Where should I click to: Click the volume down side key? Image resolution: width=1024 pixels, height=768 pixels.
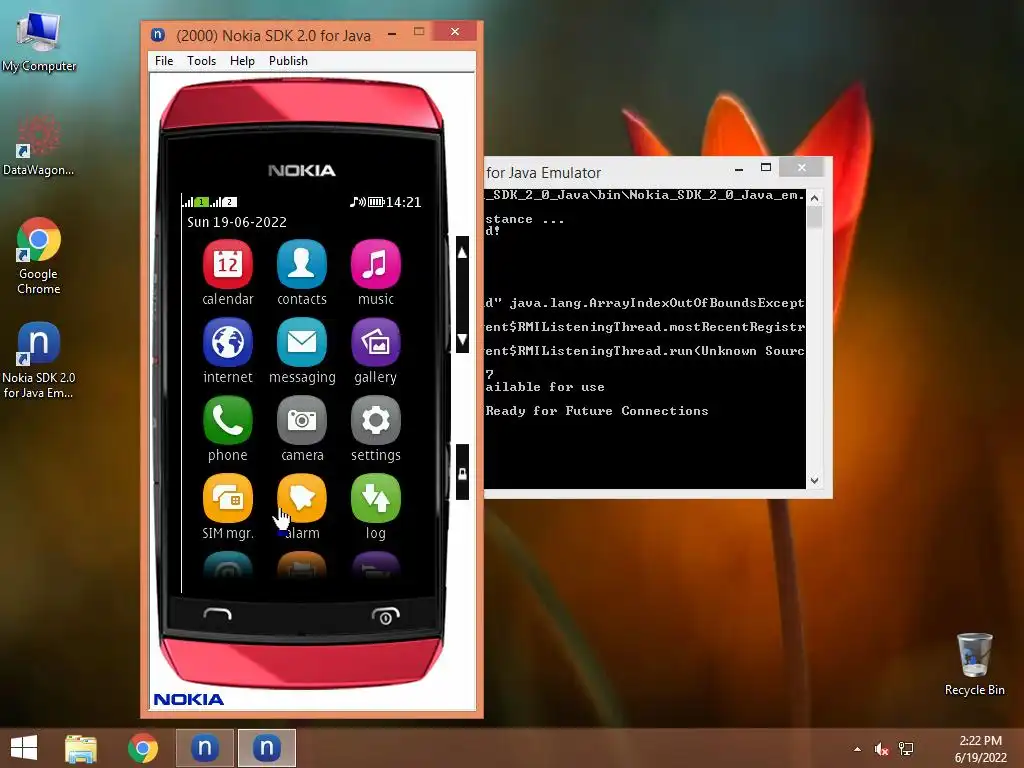coord(462,340)
